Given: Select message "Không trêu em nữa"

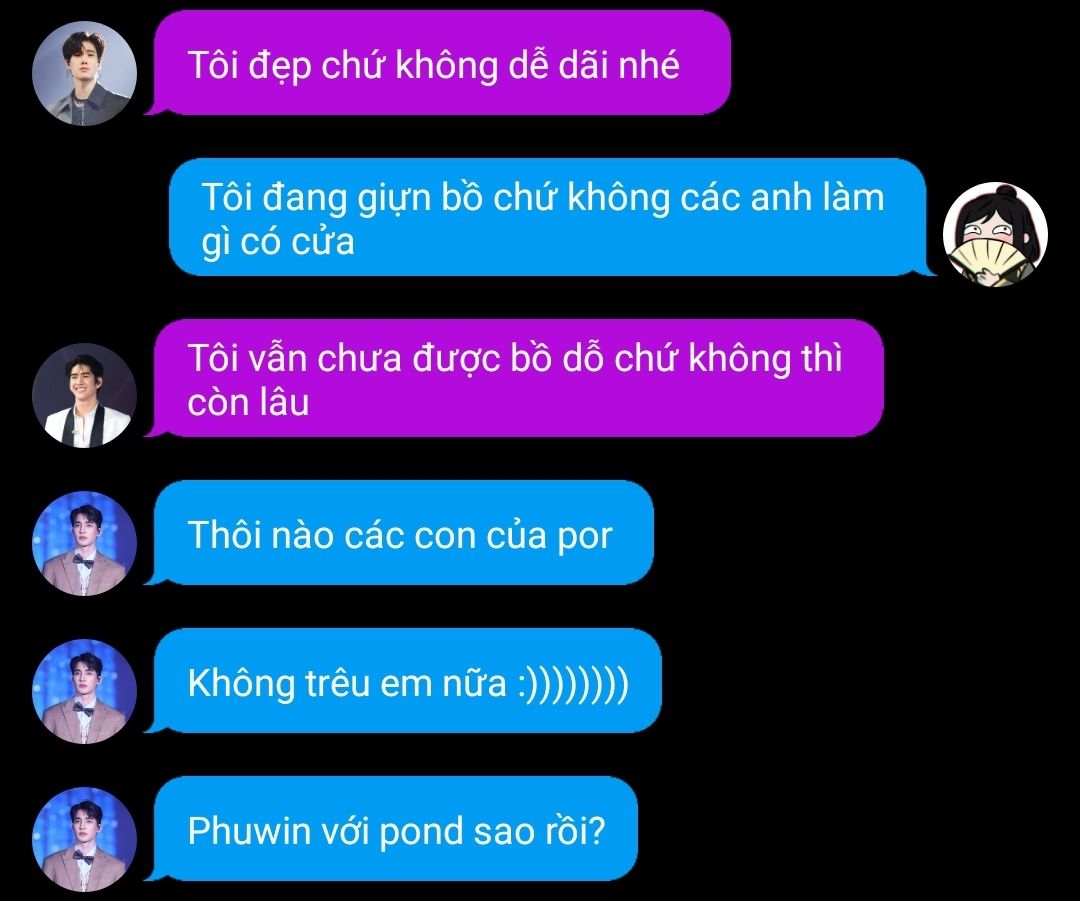Looking at the screenshot, I should pos(407,681).
